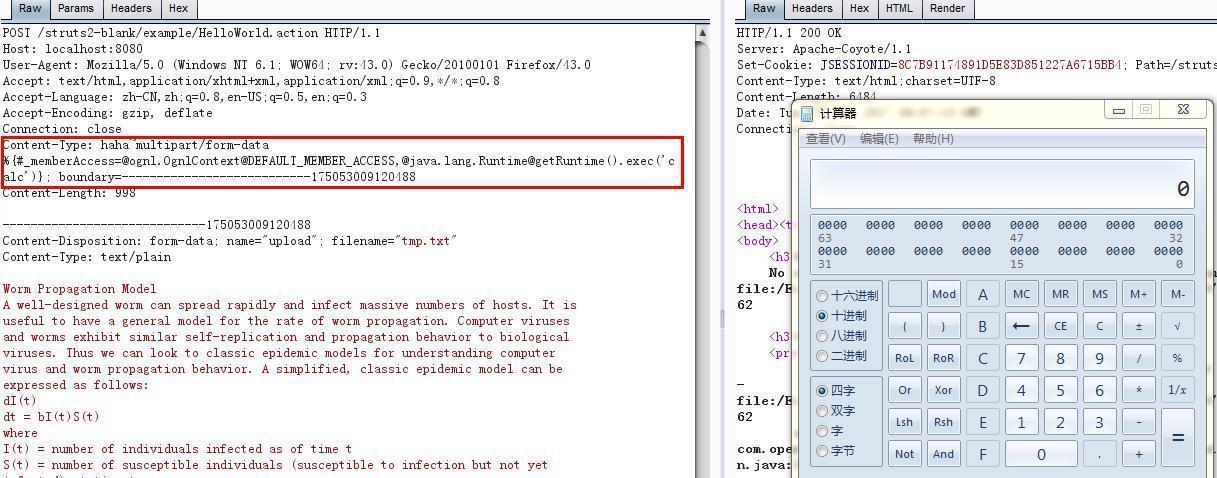Click the Lsh left shift key
Viewport: 1217px width, 478px height.
click(x=904, y=422)
